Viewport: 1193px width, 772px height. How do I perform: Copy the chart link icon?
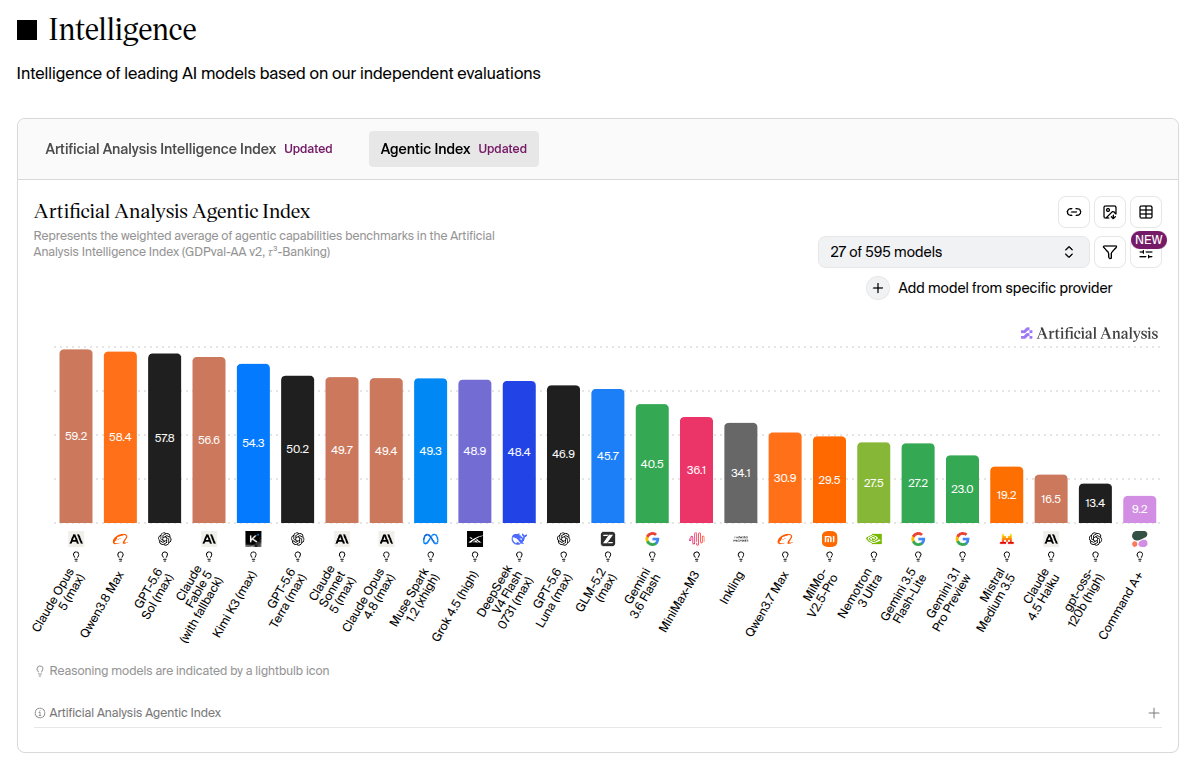1074,212
